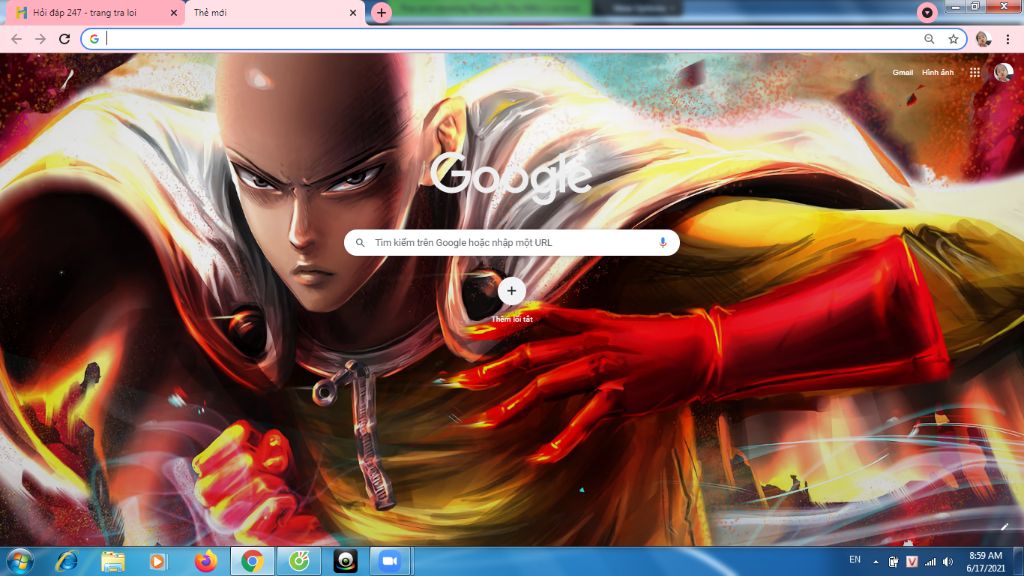Launch Firefox from the taskbar
Screen dimensions: 1024x576
click(206, 561)
